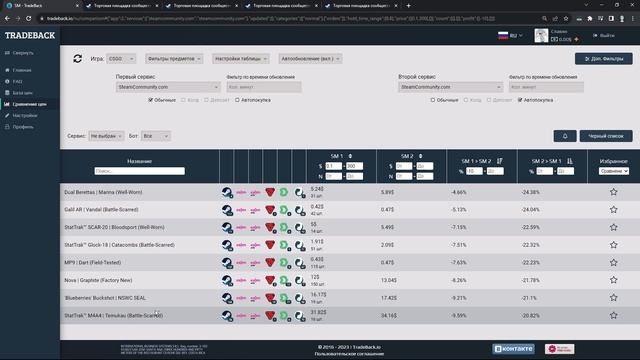Image resolution: width=640 pixels, height=360 pixels.
Task: Toggle Автопокупка checkbox under Первый сервис
Action: tap(237, 100)
